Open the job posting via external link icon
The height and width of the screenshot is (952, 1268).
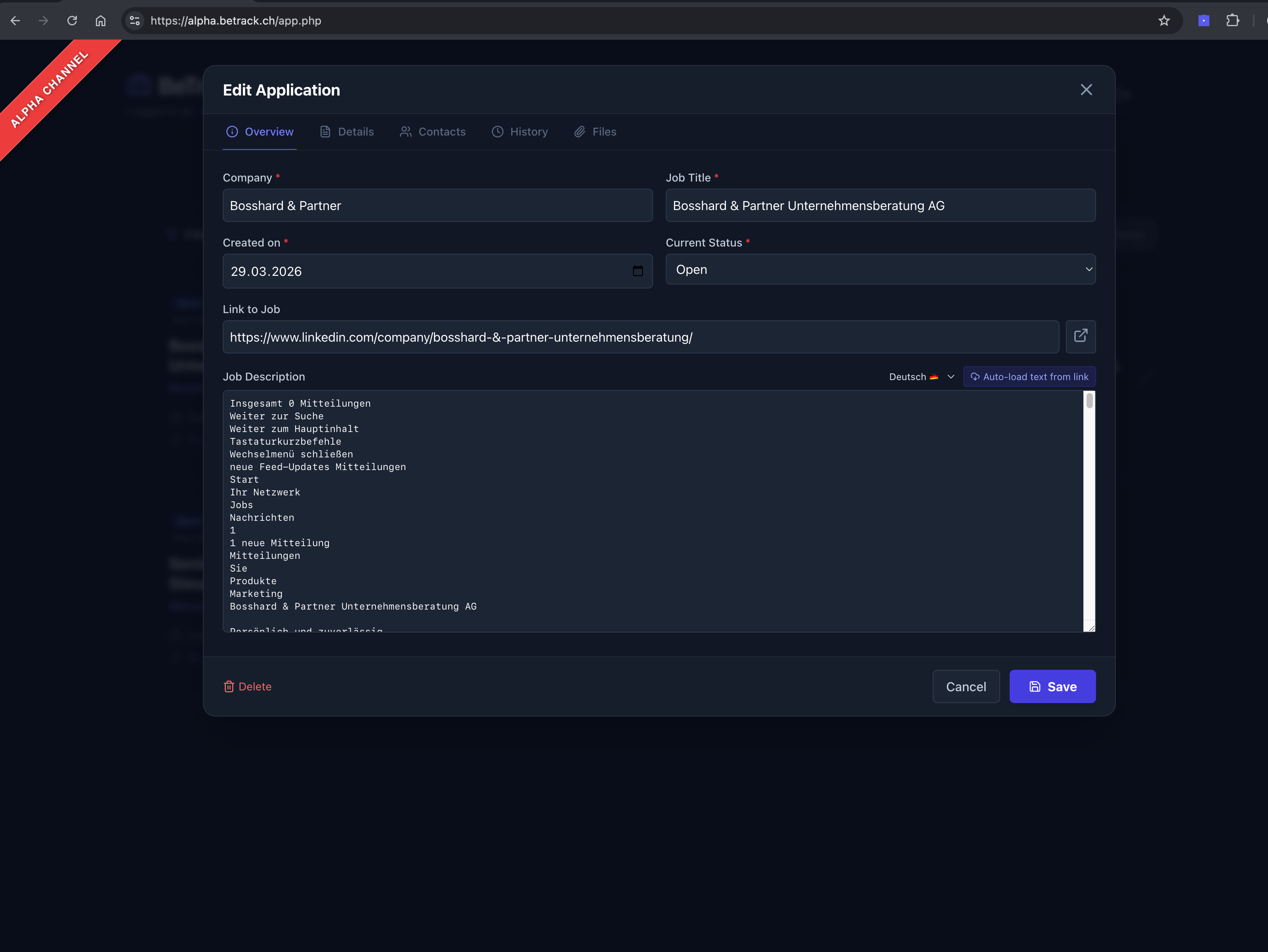(x=1081, y=336)
